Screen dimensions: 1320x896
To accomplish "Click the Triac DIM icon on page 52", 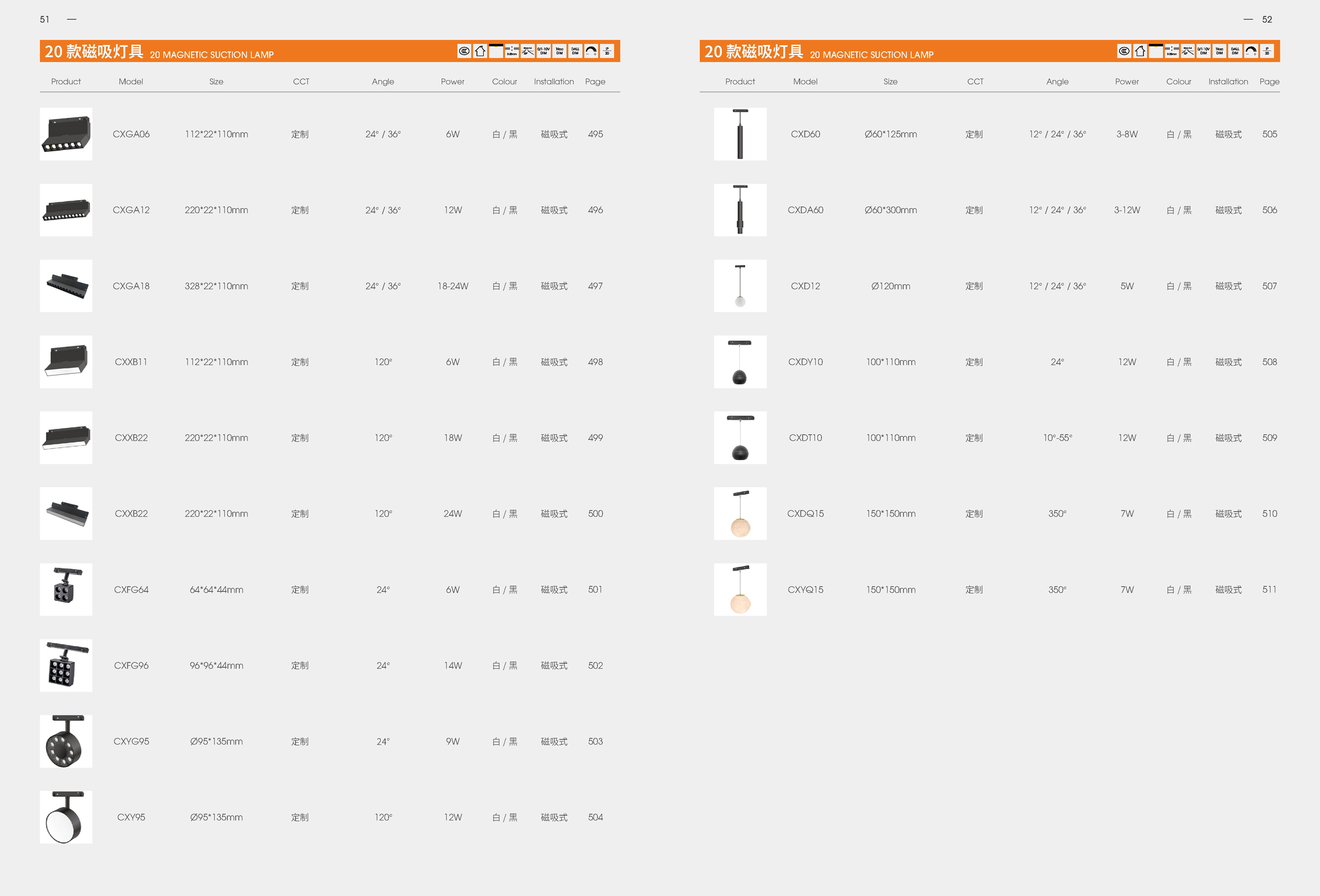I will 1220,51.
